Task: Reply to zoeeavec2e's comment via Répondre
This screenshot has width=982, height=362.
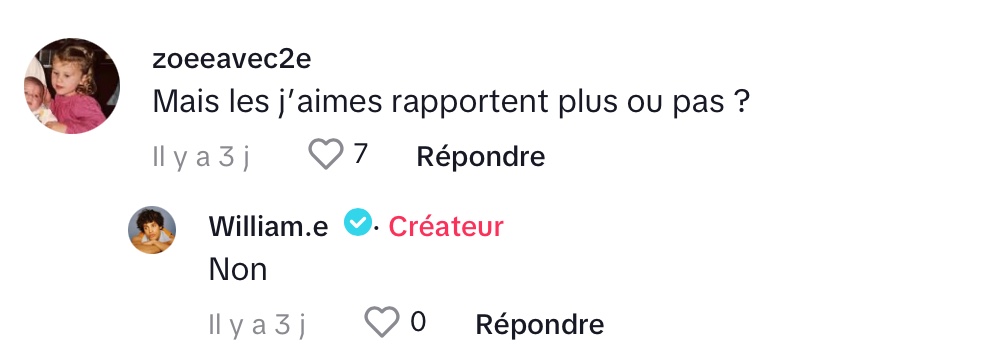Action: pos(480,156)
